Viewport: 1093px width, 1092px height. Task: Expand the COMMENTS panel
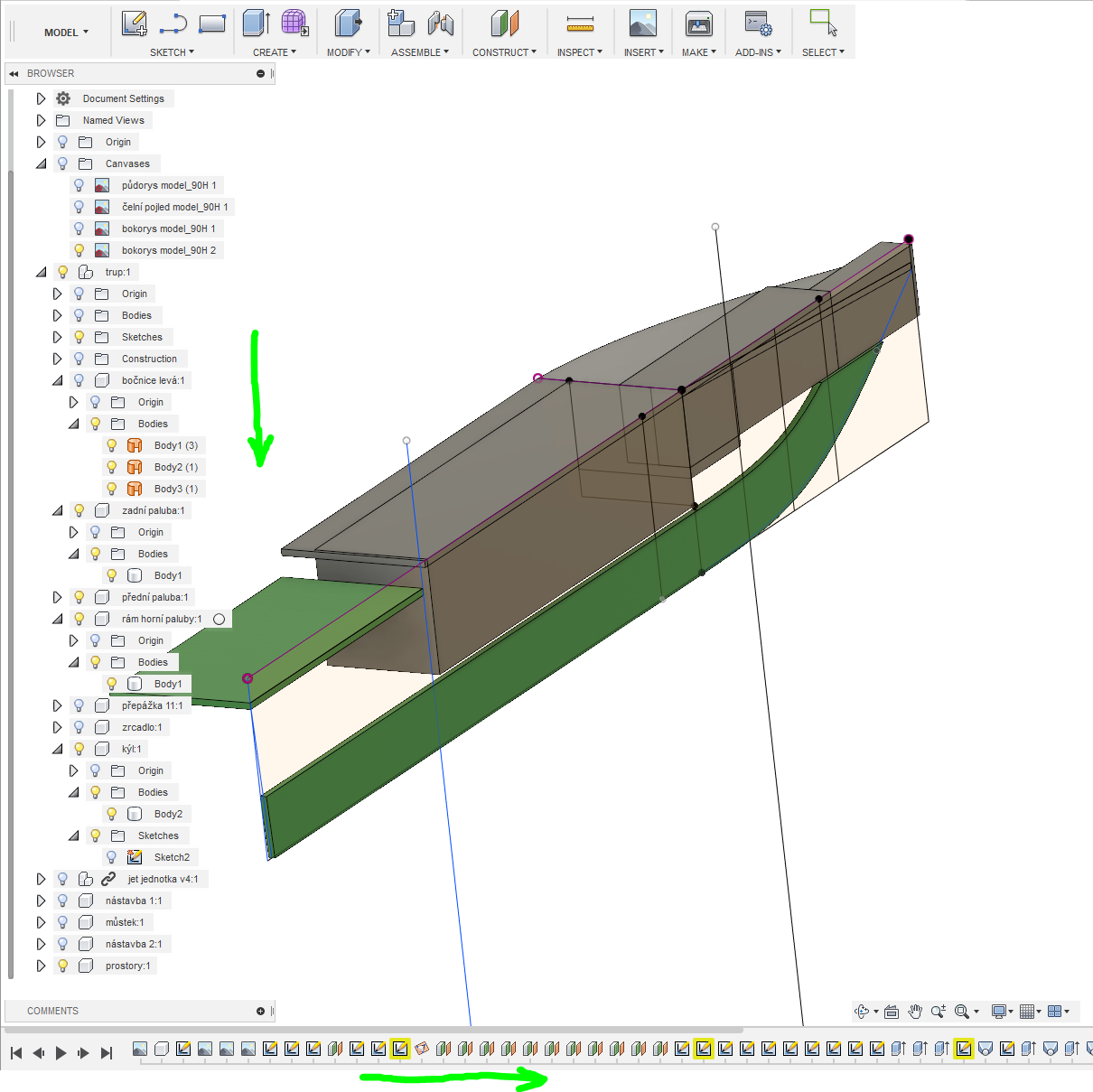pyautogui.click(x=260, y=1011)
